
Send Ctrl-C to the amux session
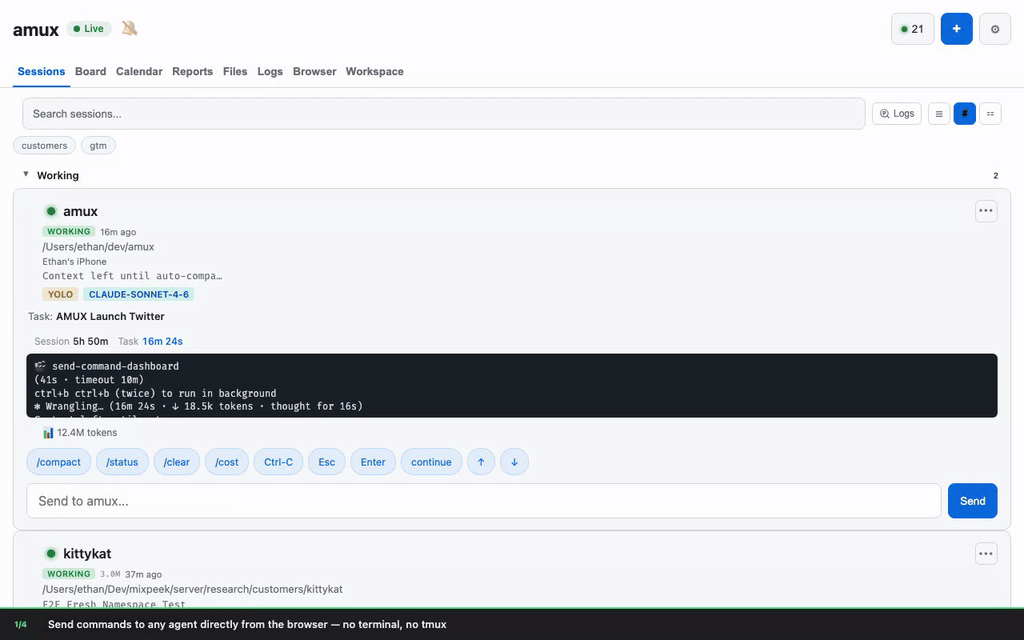pyautogui.click(x=278, y=462)
